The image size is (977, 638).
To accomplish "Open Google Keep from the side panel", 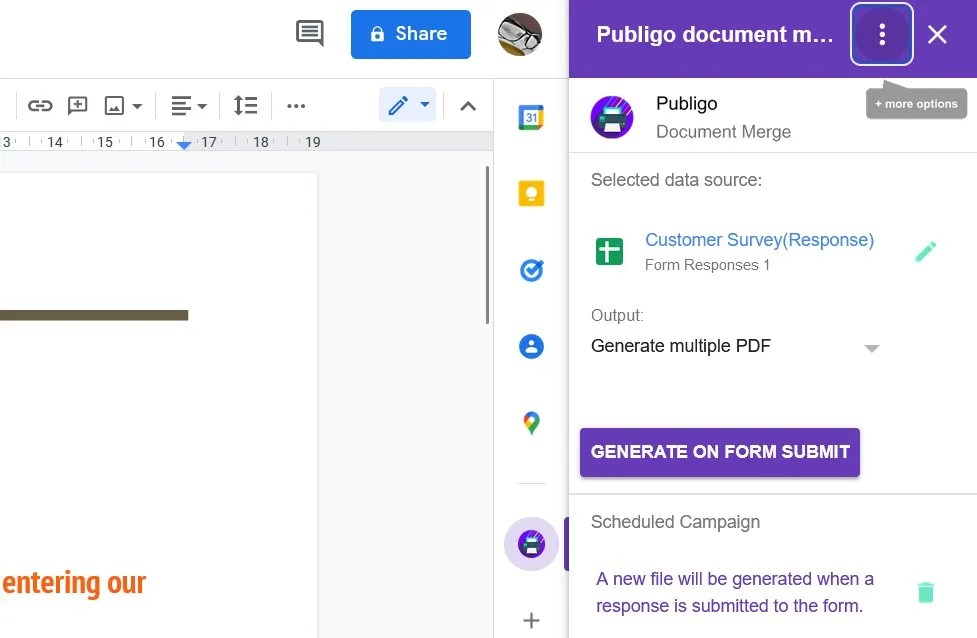I will click(531, 193).
